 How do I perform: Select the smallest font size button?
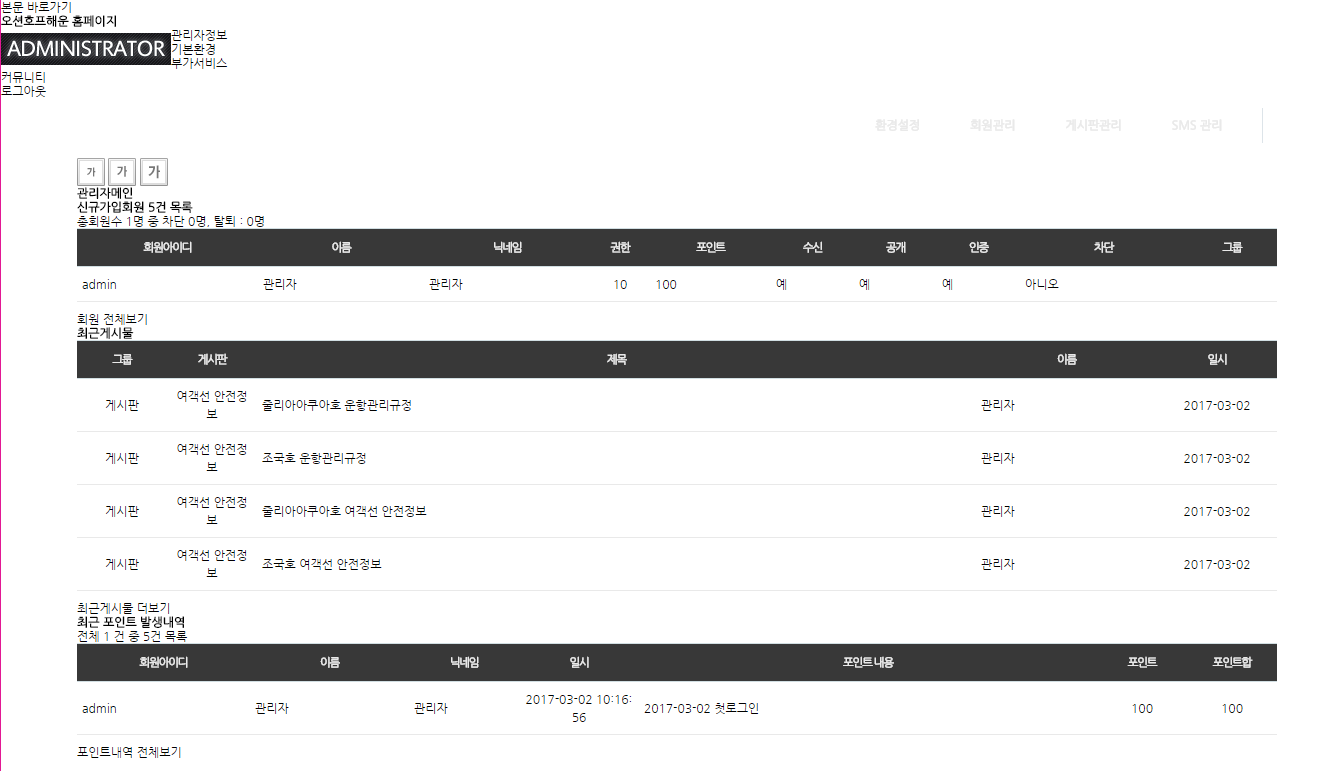coord(91,172)
